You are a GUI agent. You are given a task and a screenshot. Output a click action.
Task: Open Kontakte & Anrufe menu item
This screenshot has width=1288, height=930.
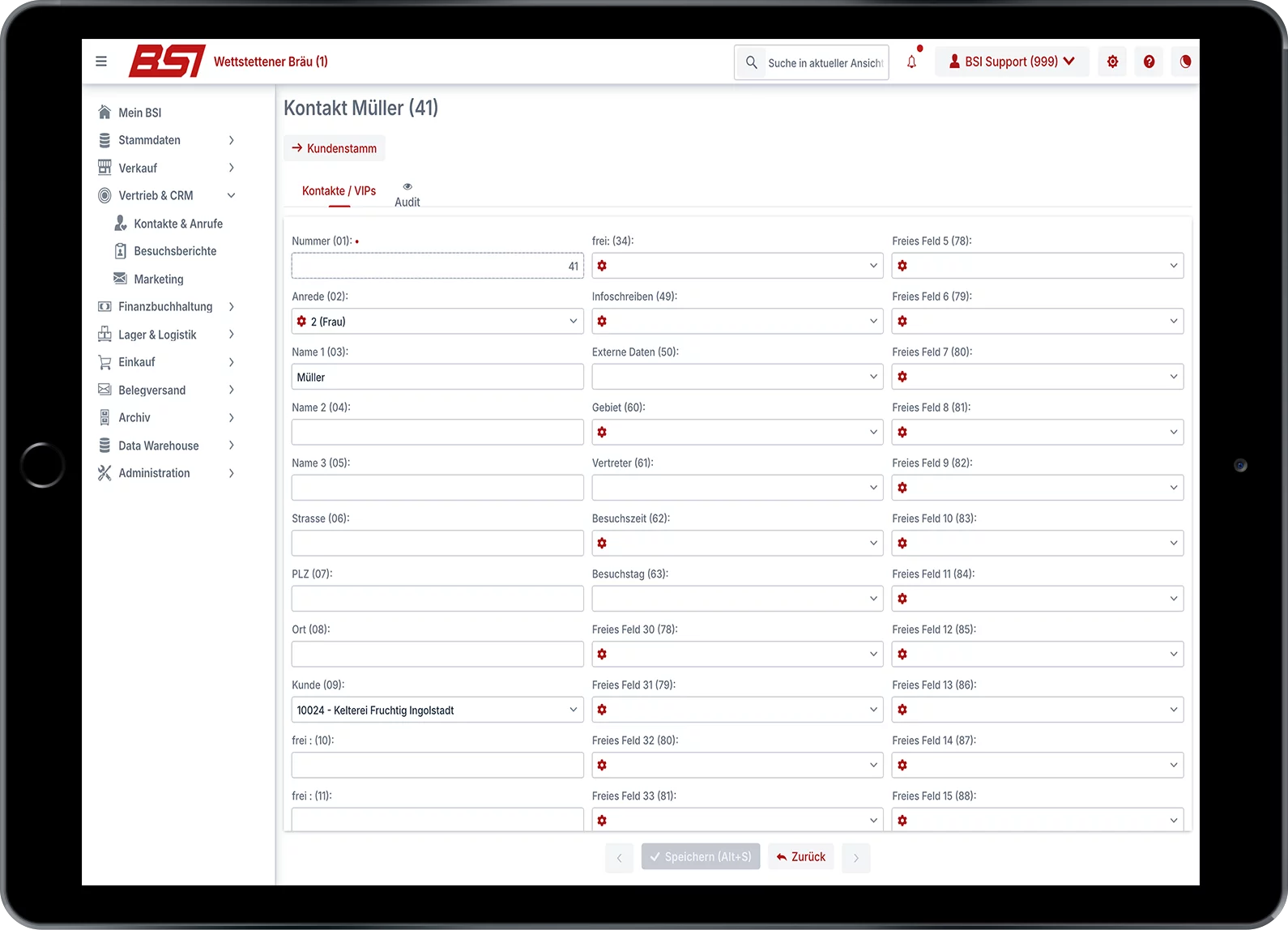point(178,224)
